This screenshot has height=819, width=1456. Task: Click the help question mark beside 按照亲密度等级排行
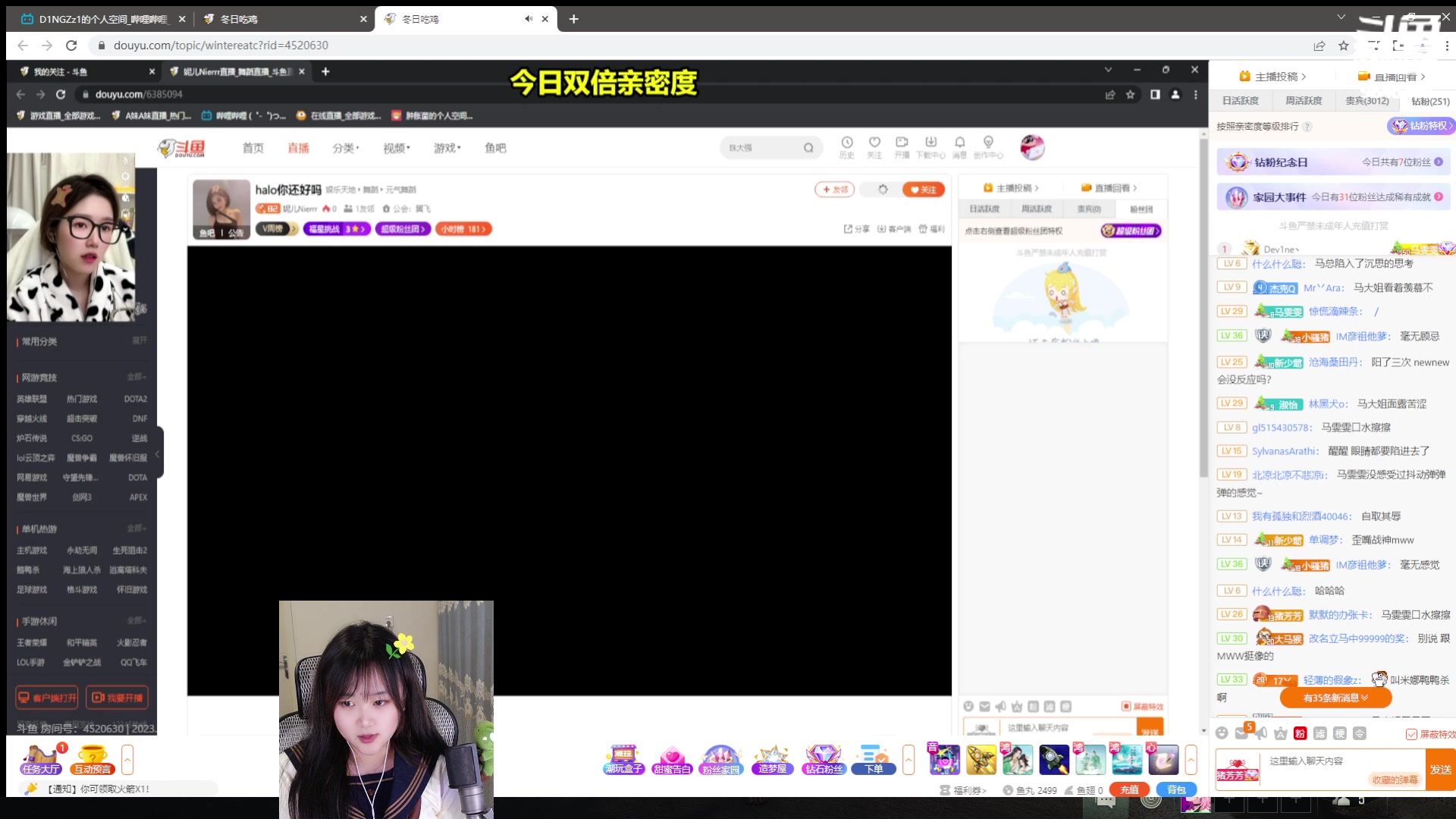(x=1307, y=127)
